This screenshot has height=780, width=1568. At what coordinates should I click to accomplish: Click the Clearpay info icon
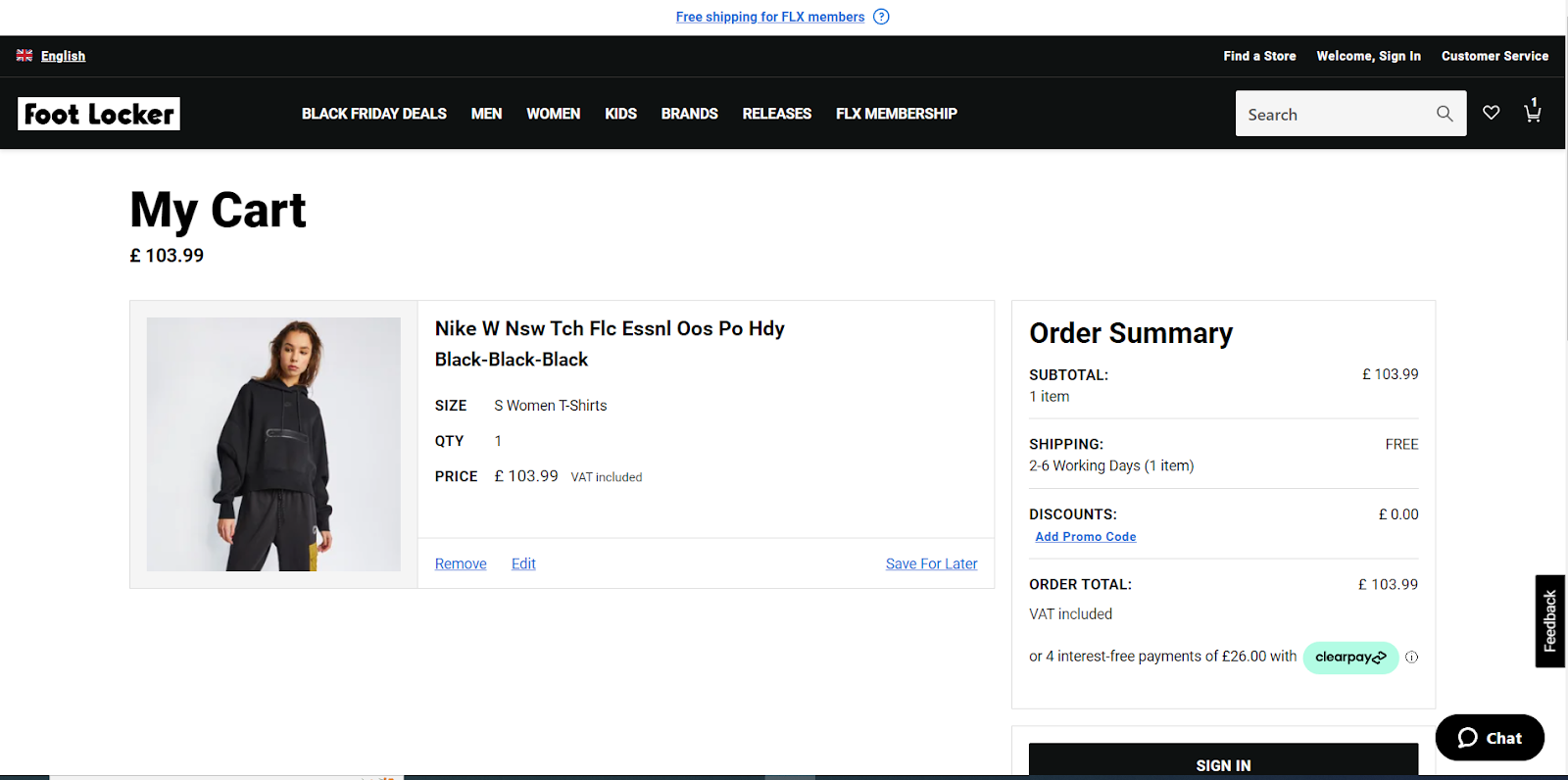pos(1411,658)
